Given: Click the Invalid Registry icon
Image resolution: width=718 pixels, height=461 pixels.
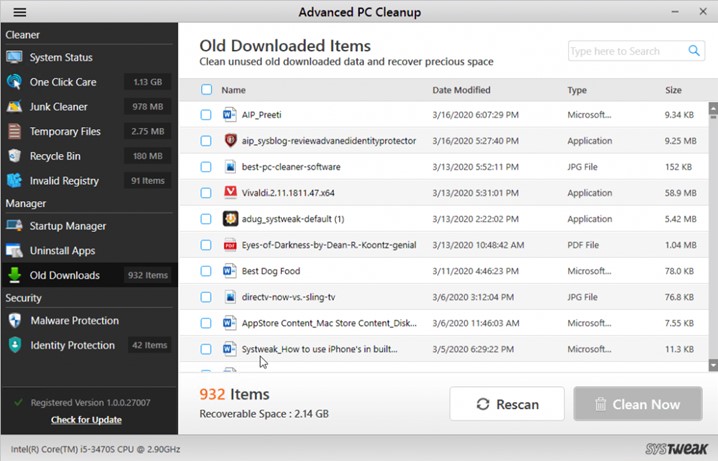Looking at the screenshot, I should point(14,181).
